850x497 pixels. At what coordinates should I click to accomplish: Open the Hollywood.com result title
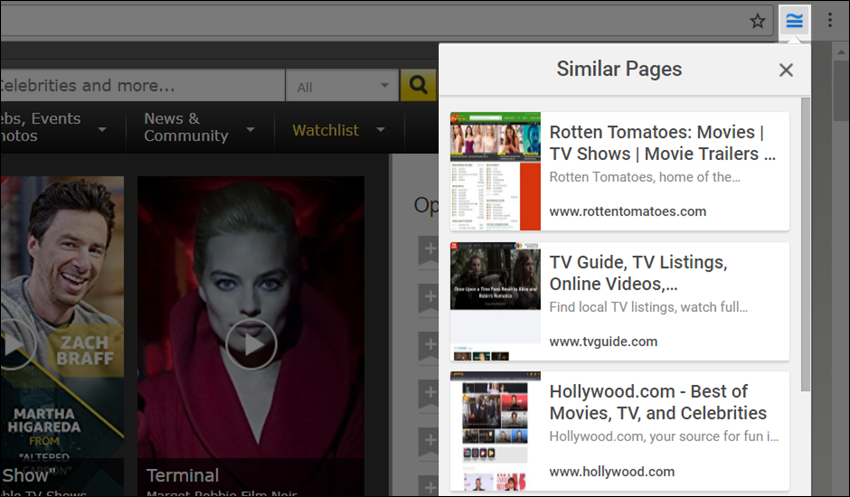click(x=658, y=402)
